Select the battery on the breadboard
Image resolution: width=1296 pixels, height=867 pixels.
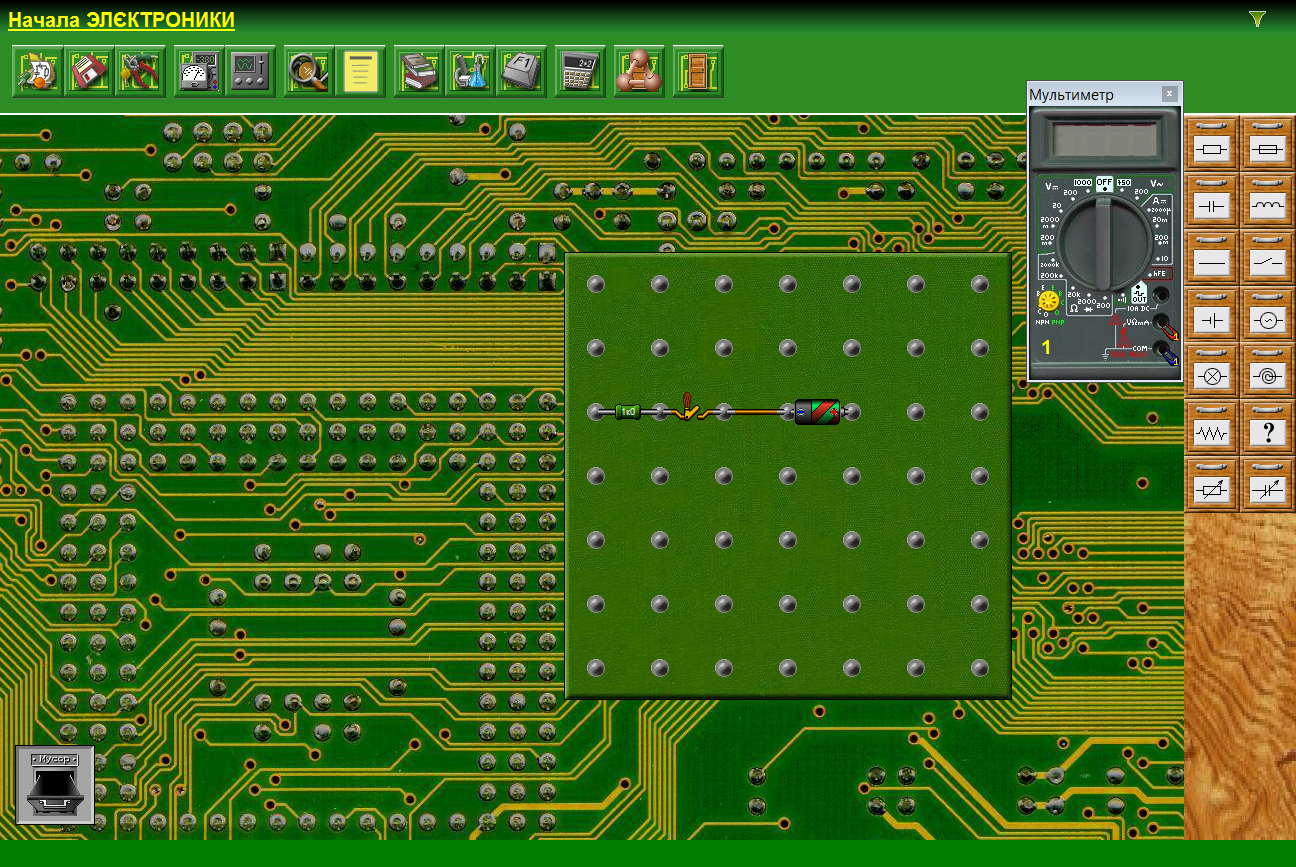[818, 411]
